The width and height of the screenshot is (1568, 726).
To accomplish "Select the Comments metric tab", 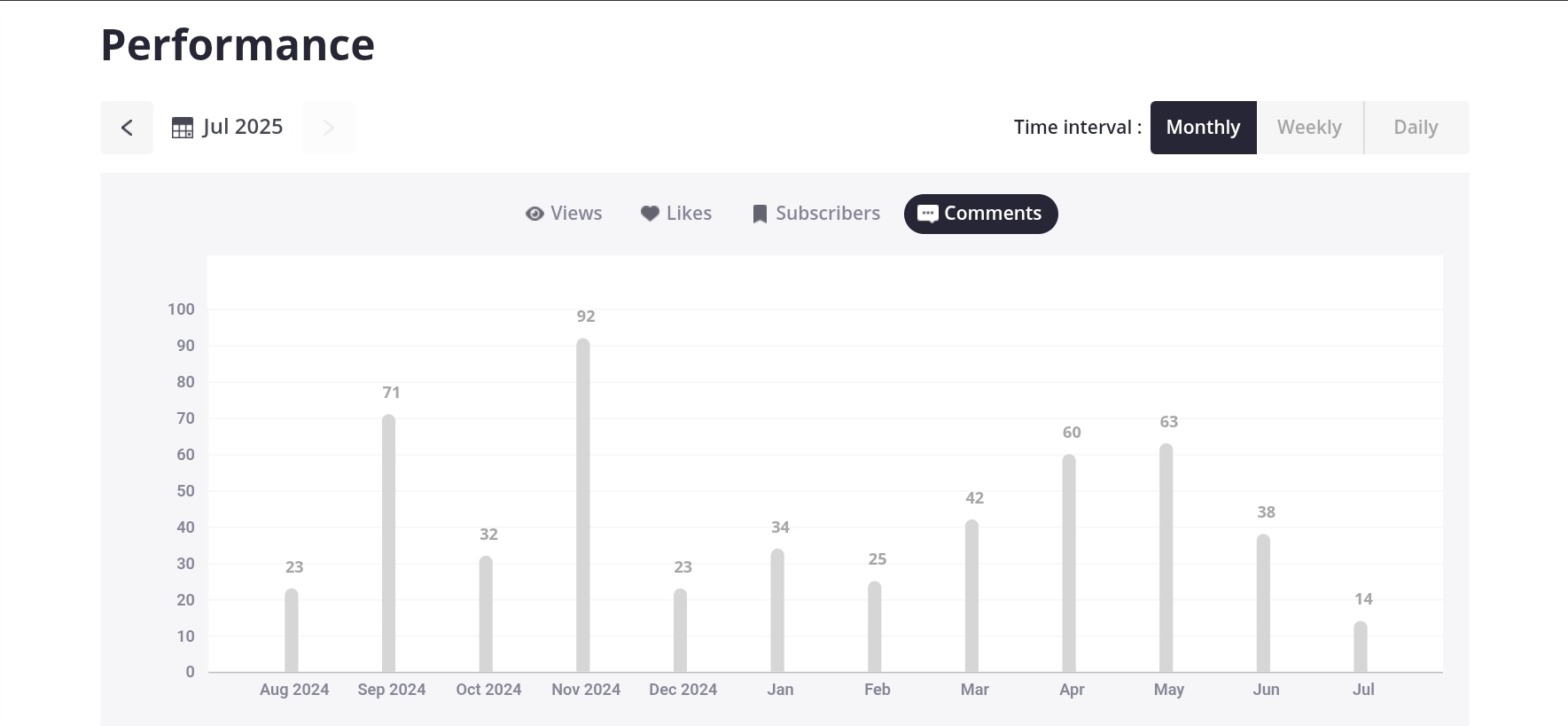I will [x=992, y=214].
